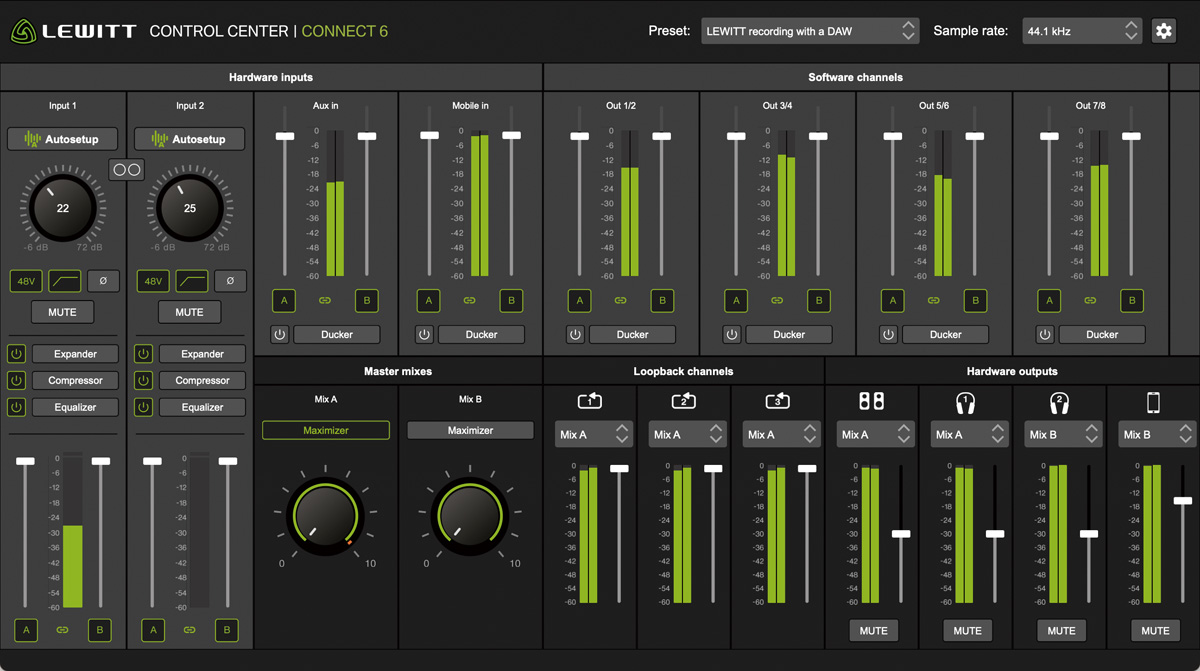Toggle the Aux in Ducker power icon

[x=279, y=334]
